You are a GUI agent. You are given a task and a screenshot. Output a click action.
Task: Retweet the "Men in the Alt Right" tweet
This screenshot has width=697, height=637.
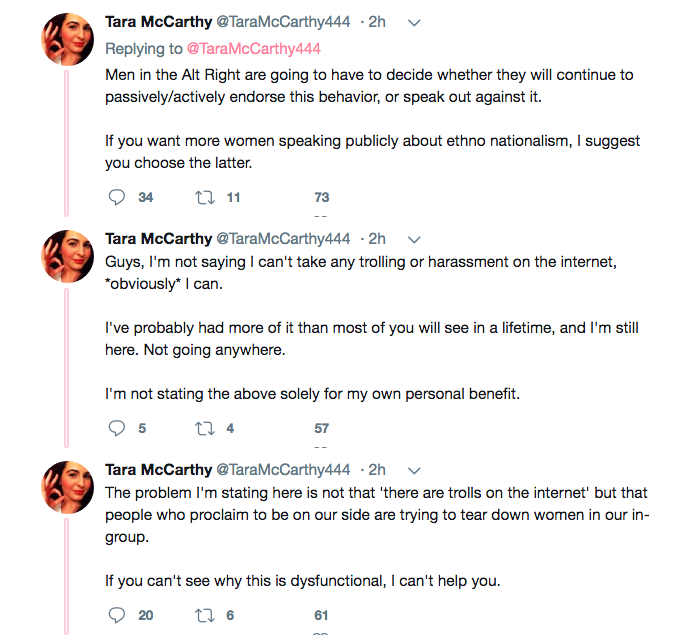(x=204, y=197)
